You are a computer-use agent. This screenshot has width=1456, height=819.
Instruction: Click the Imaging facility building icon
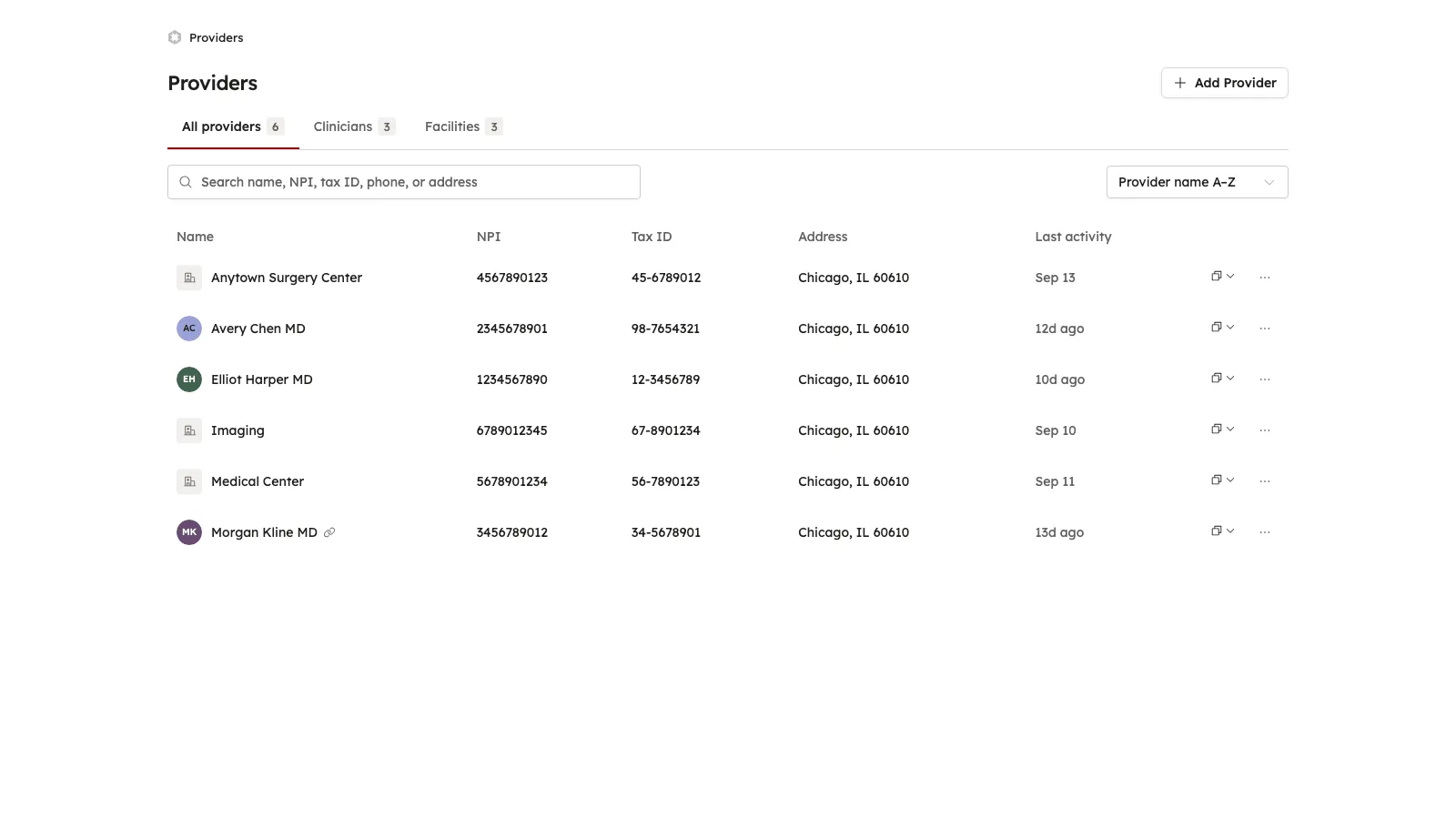click(189, 430)
